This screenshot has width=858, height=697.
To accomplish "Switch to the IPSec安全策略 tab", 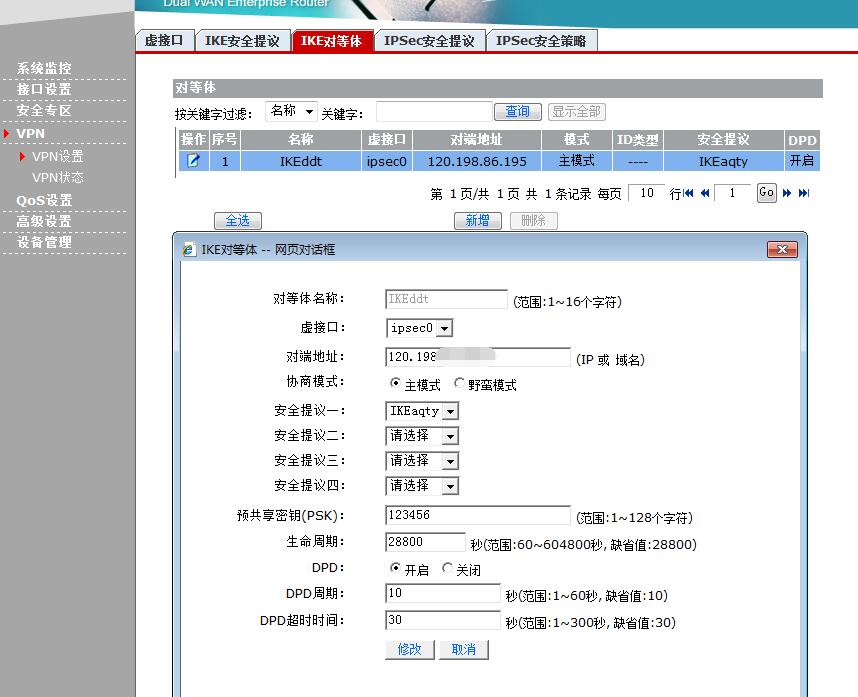I will (x=541, y=40).
